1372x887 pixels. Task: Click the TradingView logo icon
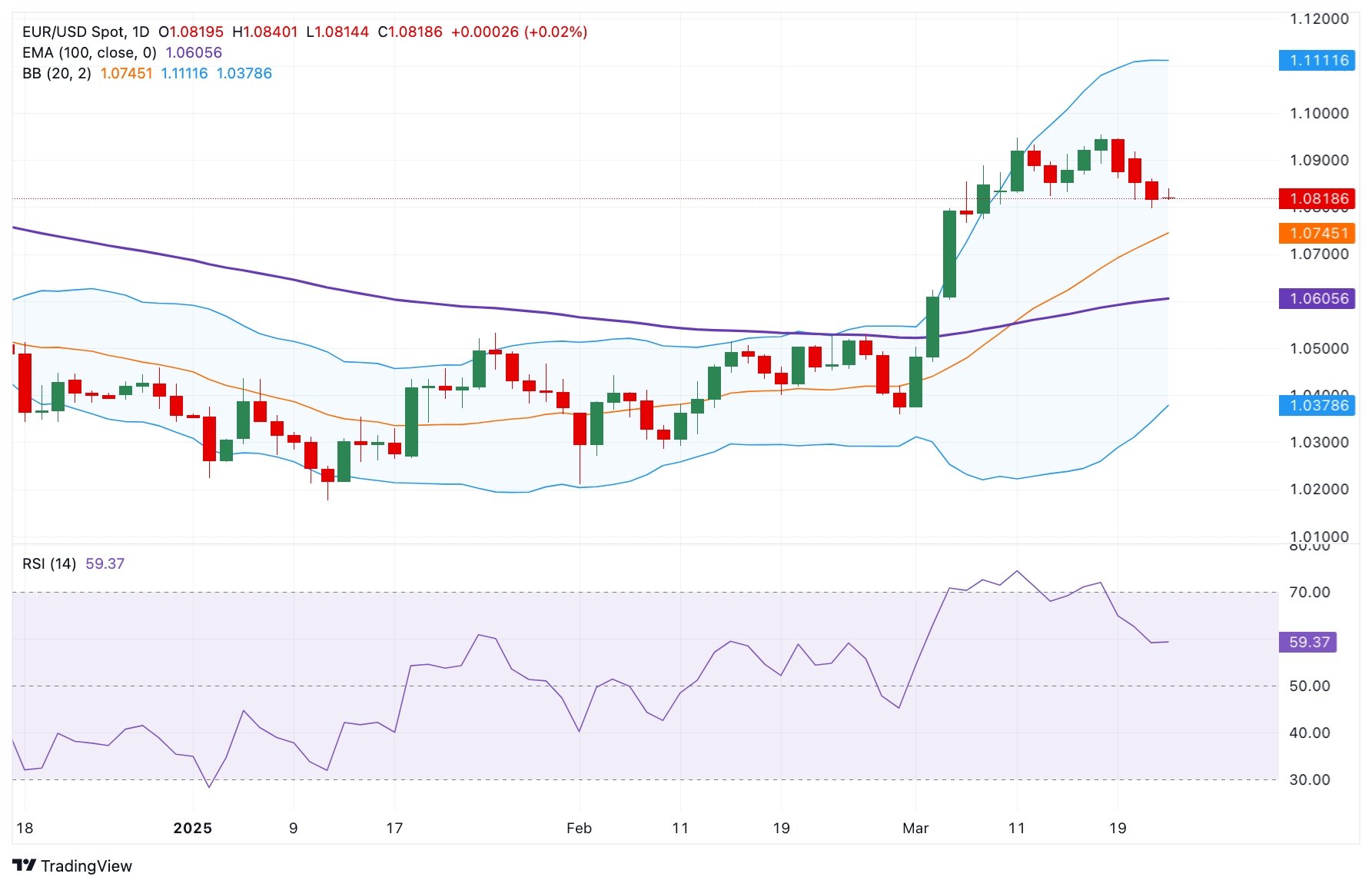coord(25,865)
